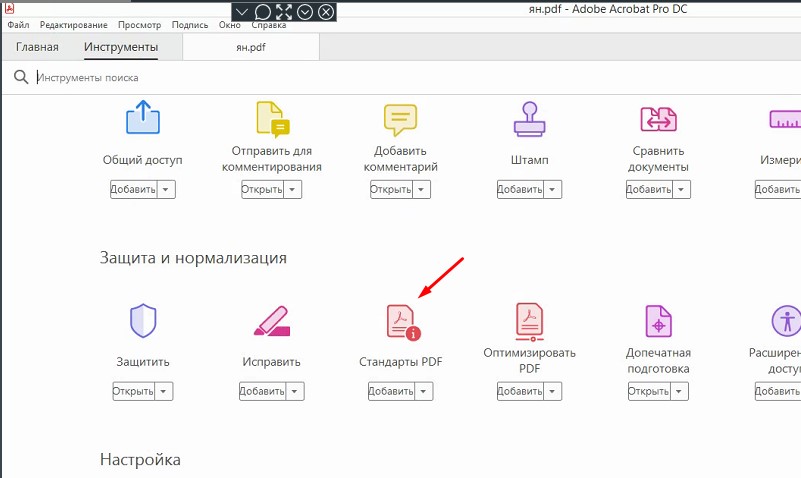
Task: Click the expand arrows icon in overlay toolbar
Action: tap(284, 12)
